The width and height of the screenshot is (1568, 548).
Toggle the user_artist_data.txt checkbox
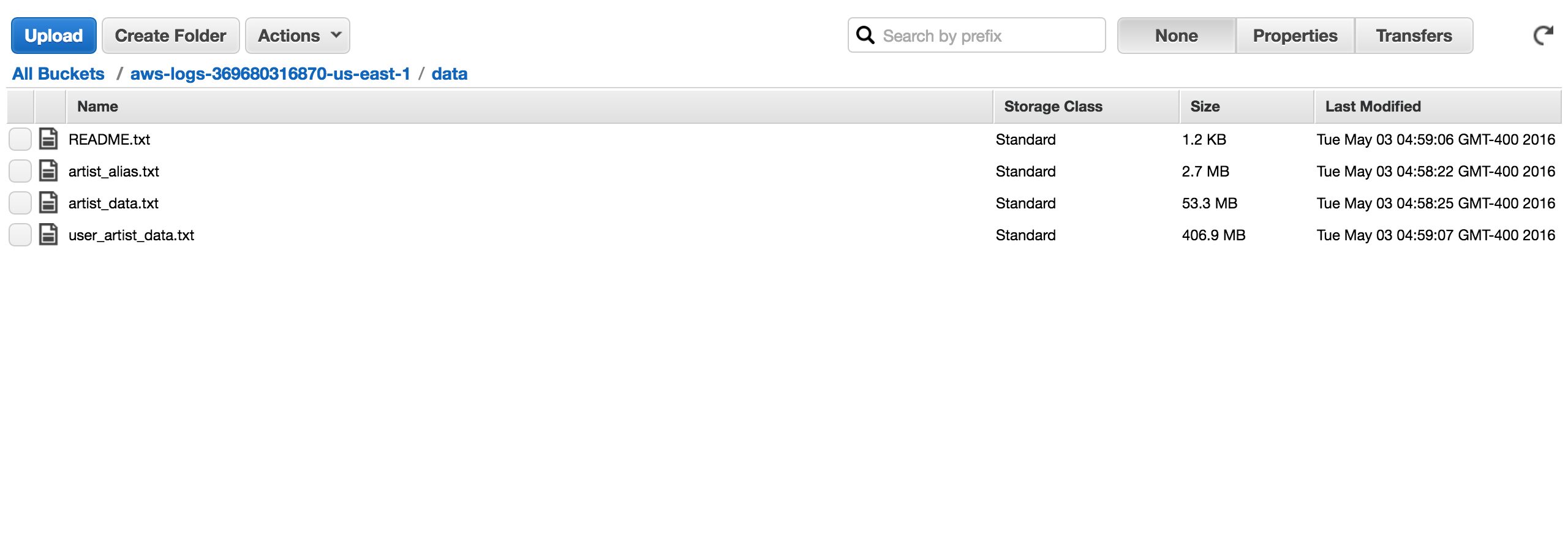click(20, 235)
